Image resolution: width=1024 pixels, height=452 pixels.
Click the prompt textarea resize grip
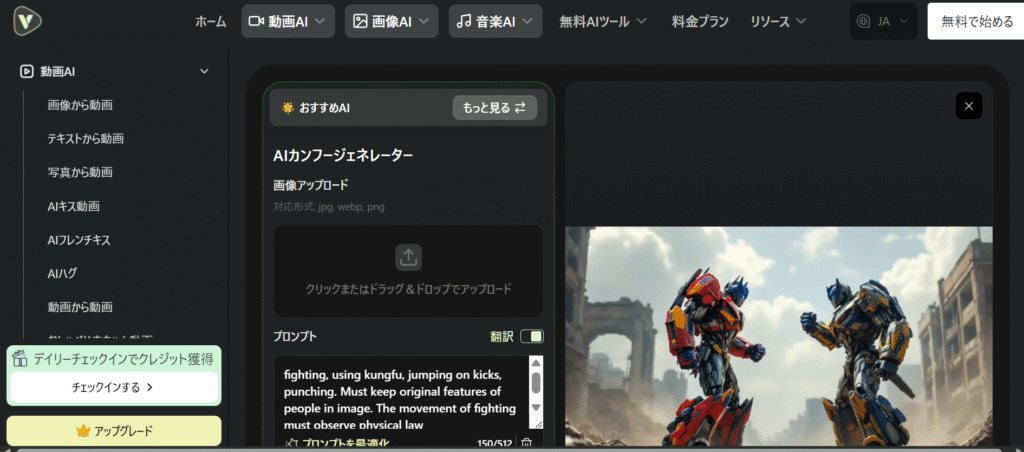click(538, 424)
